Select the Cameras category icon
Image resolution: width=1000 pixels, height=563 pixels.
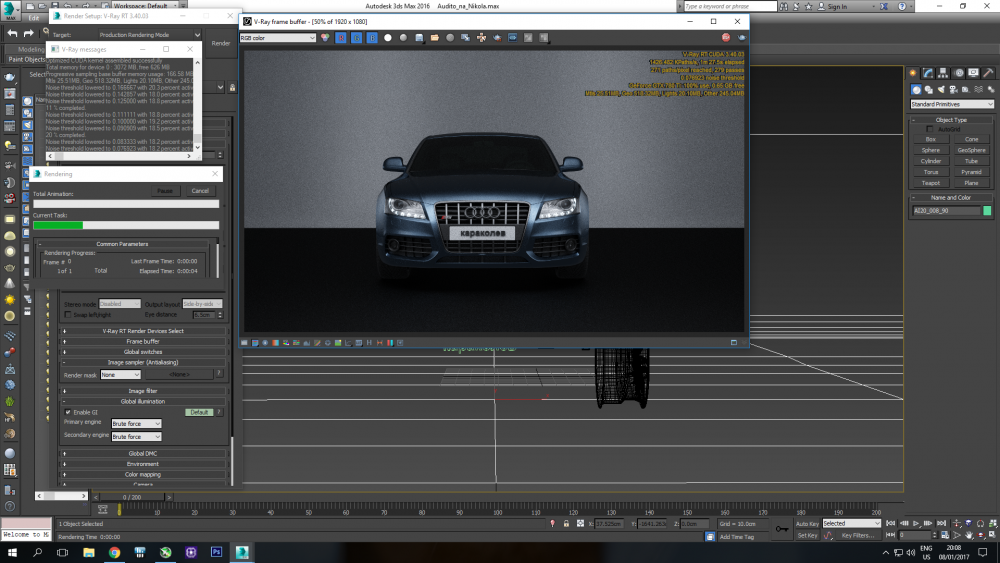point(953,89)
